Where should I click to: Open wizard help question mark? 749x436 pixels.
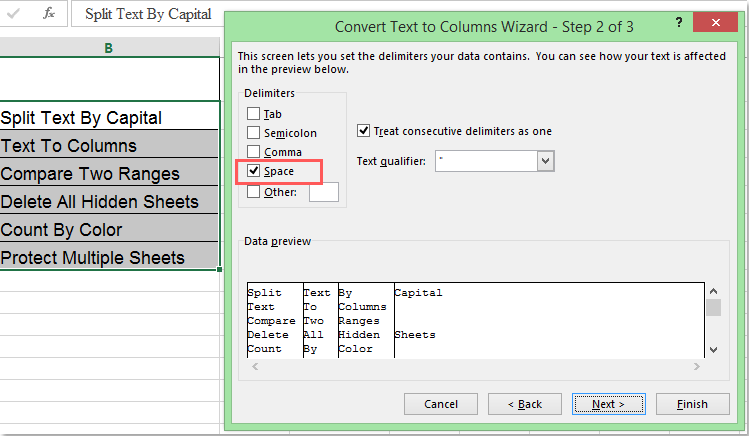click(679, 22)
